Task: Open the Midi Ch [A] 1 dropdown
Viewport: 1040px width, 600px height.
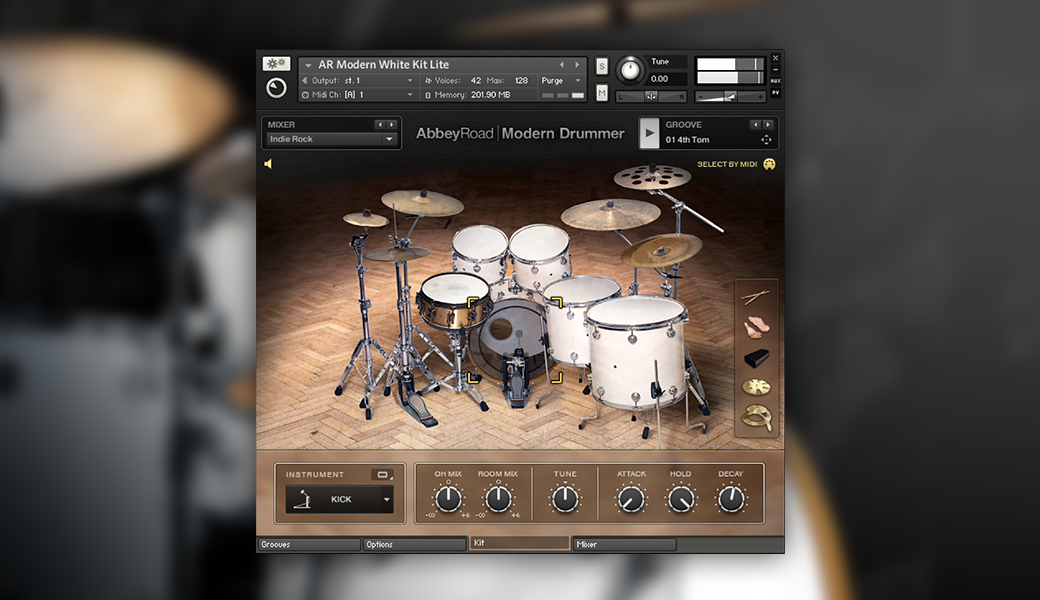Action: tap(358, 95)
